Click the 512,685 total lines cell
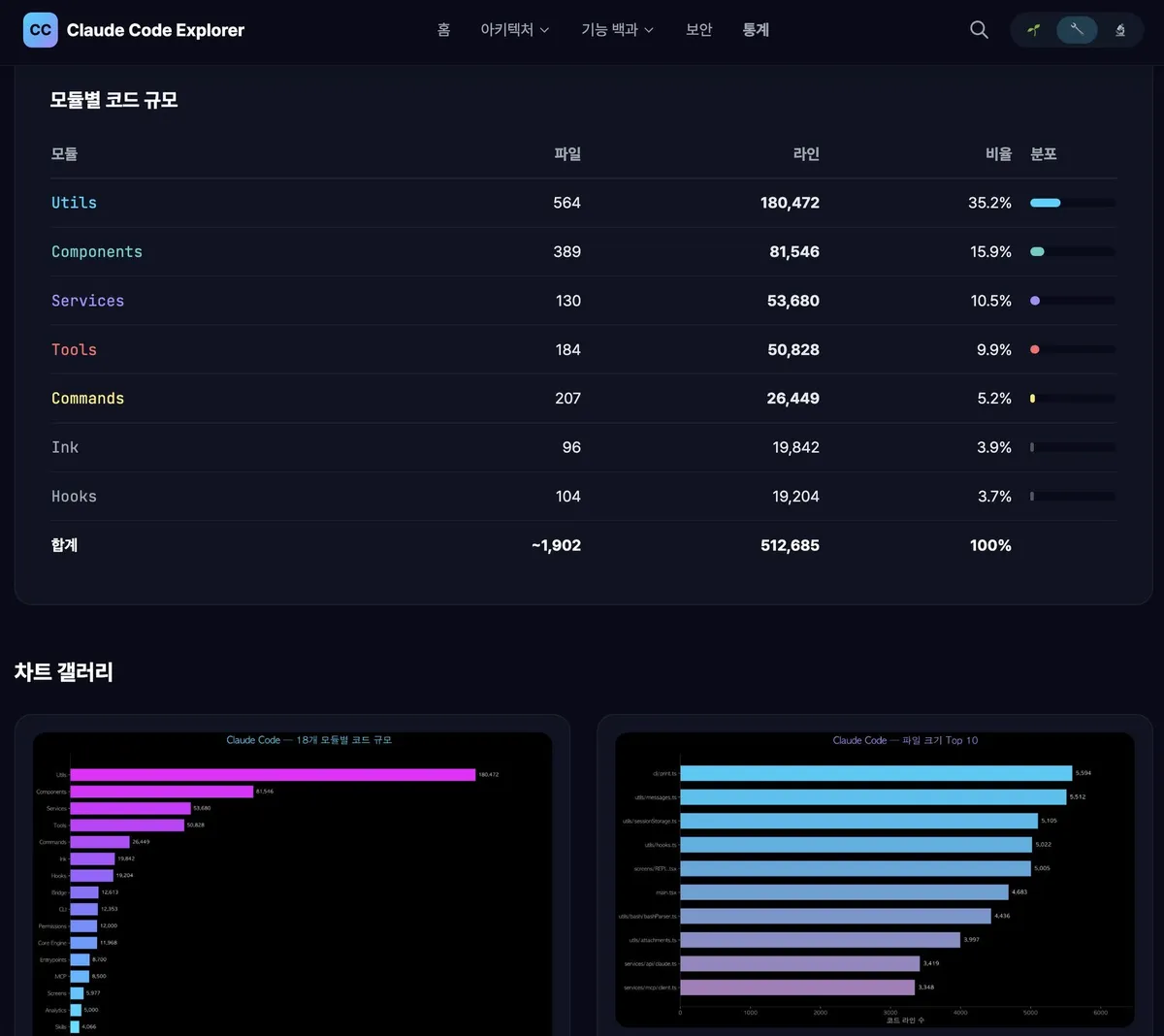The height and width of the screenshot is (1036, 1164). point(790,545)
